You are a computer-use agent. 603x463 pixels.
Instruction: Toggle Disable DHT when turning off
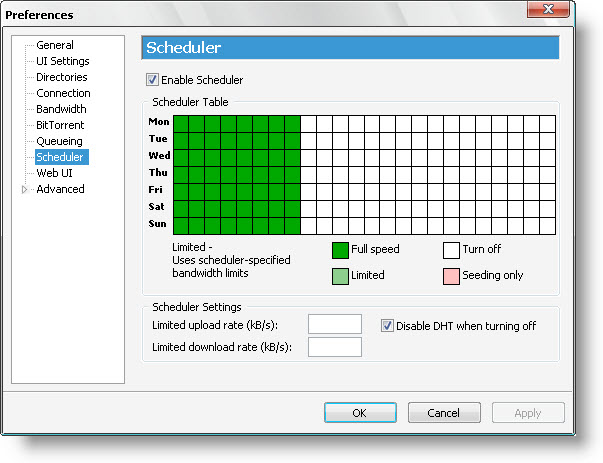[x=387, y=326]
